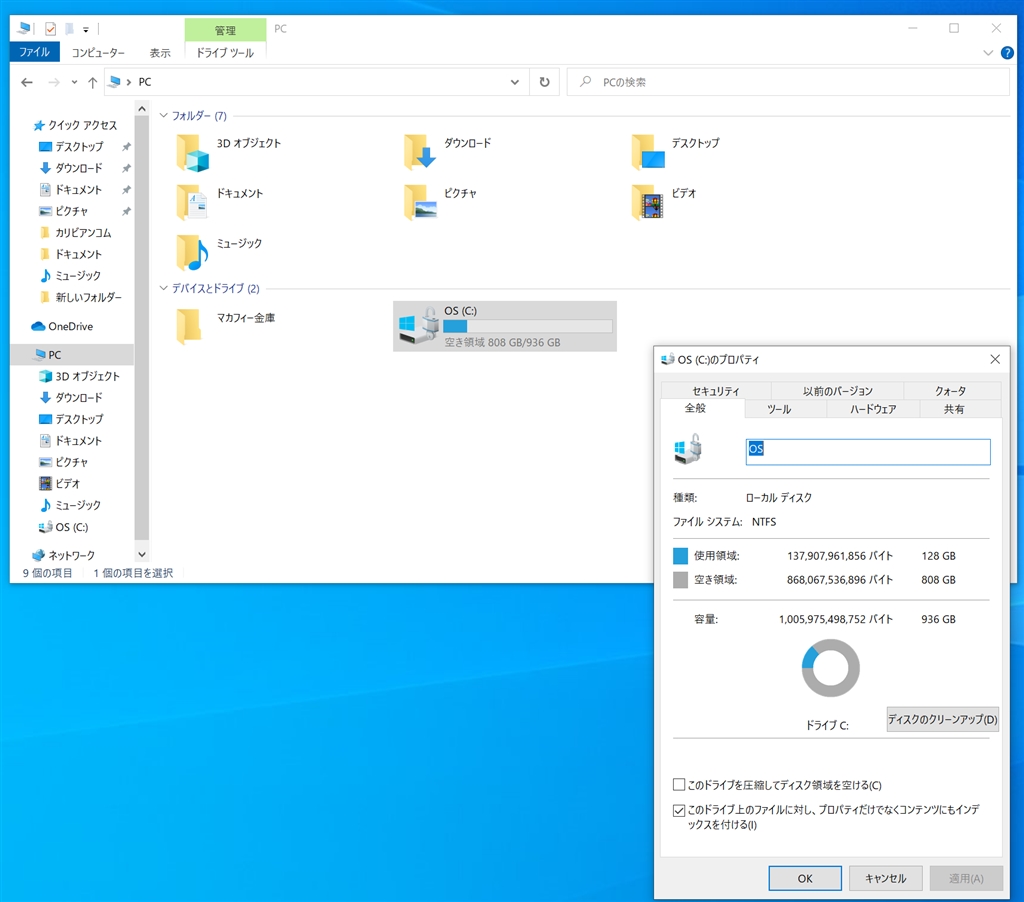Open OneDrive in the navigation pane

pyautogui.click(x=63, y=326)
